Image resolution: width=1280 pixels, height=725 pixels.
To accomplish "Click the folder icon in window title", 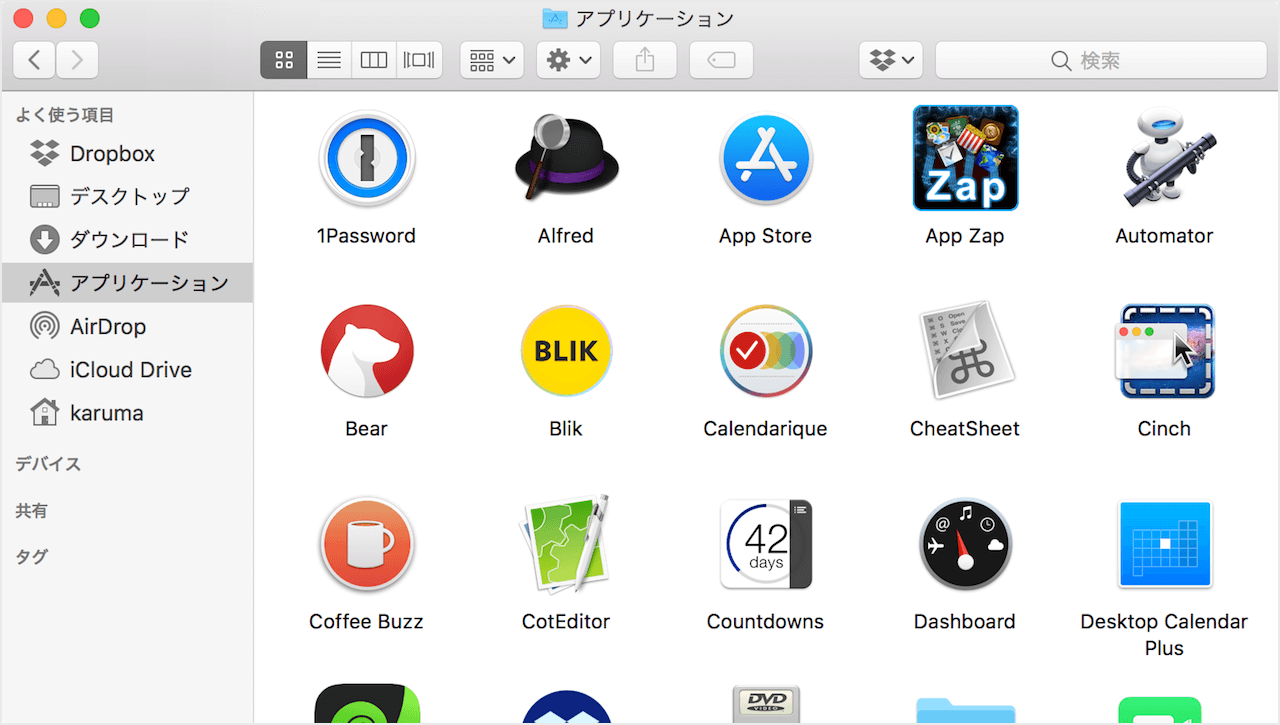I will (554, 18).
